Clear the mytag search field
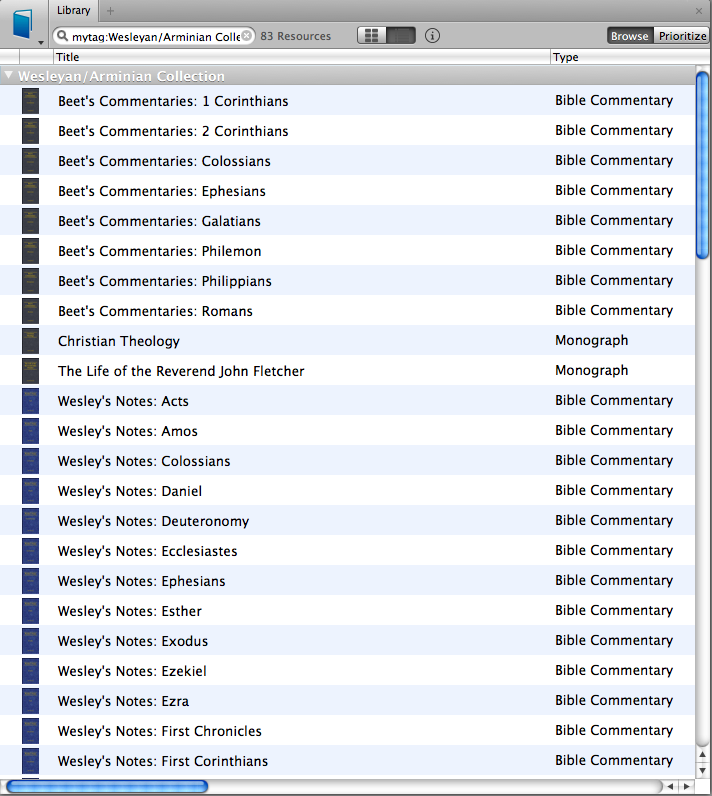This screenshot has width=712, height=796. (x=247, y=36)
